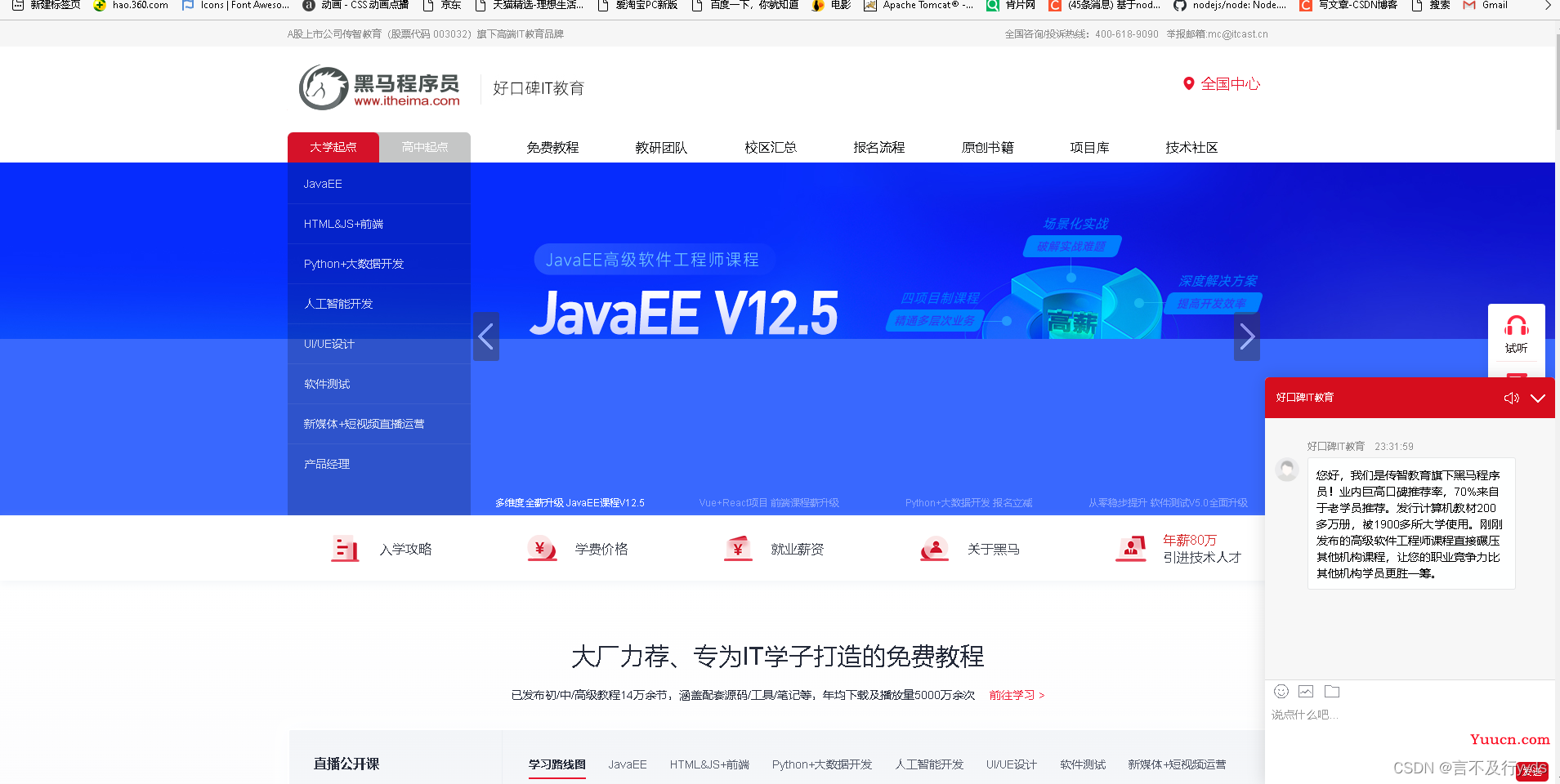Open the Gmail bookmark
Screen dimensions: 1560x784
pos(1486,5)
